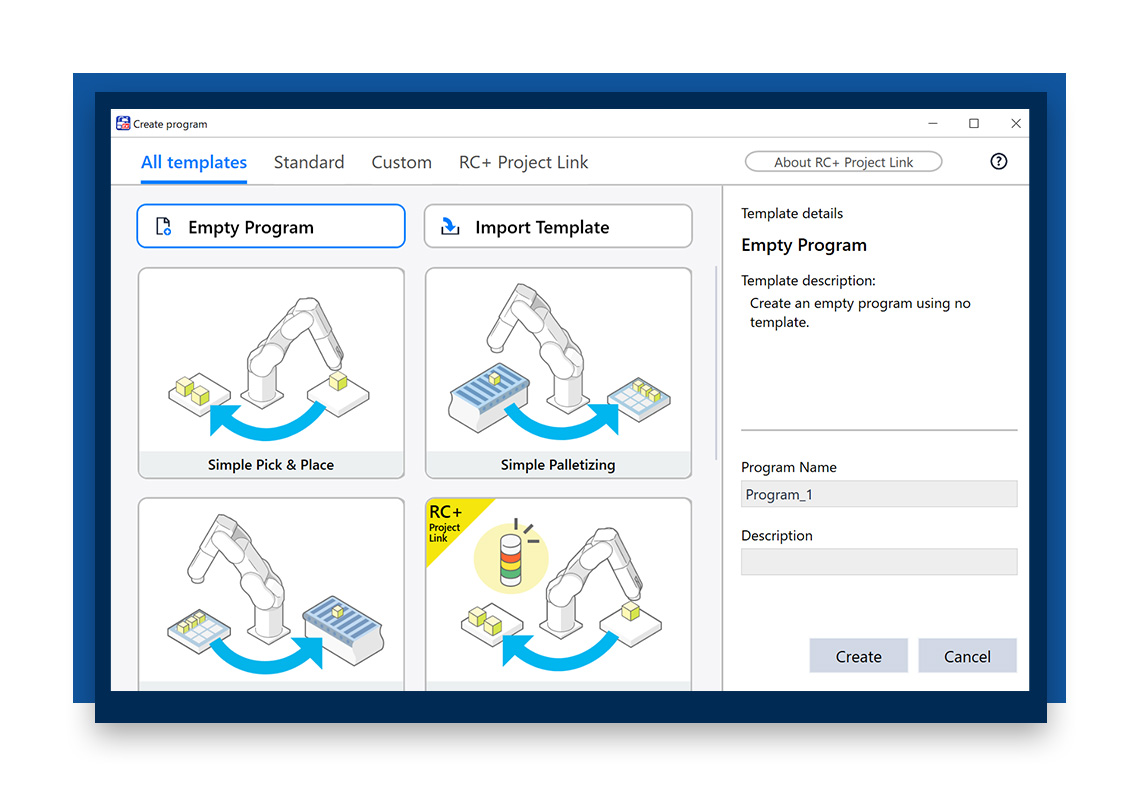Image resolution: width=1140 pixels, height=800 pixels.
Task: Click the Create program application icon in title bar
Action: [x=122, y=123]
